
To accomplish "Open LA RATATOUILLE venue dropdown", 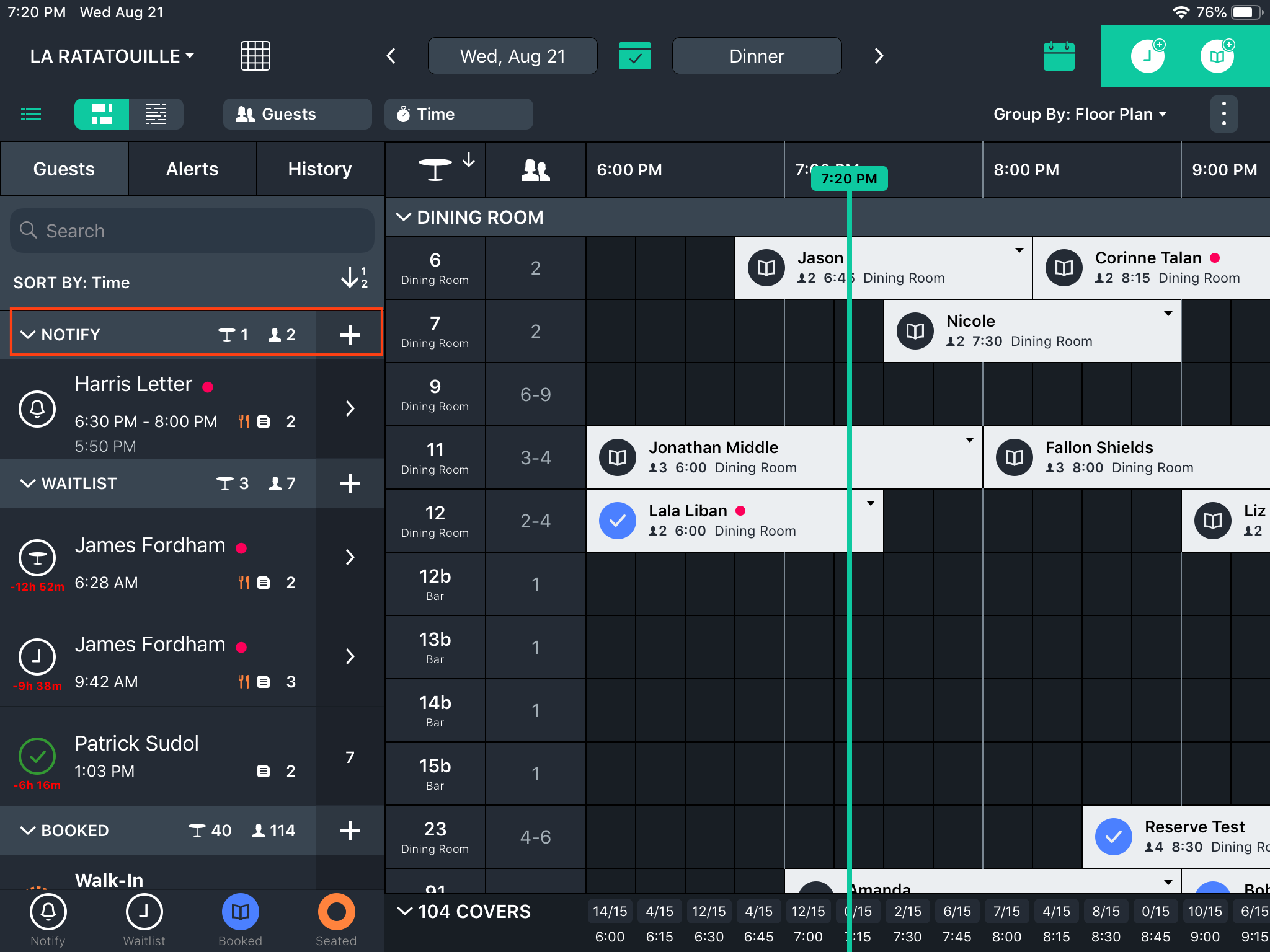I will point(112,56).
